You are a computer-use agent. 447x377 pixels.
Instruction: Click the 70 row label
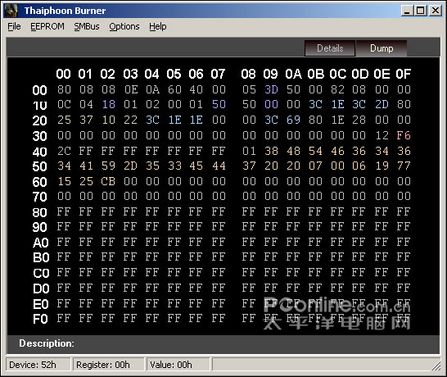[40, 197]
